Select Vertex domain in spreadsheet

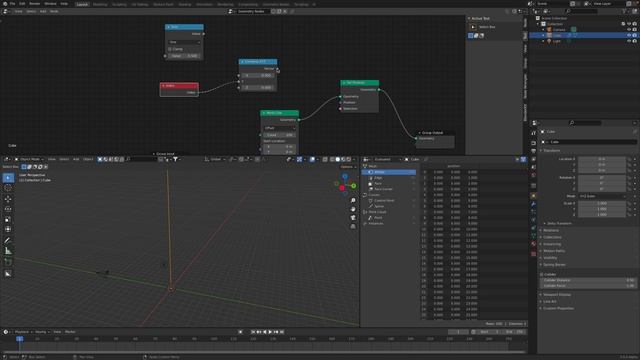(x=389, y=172)
